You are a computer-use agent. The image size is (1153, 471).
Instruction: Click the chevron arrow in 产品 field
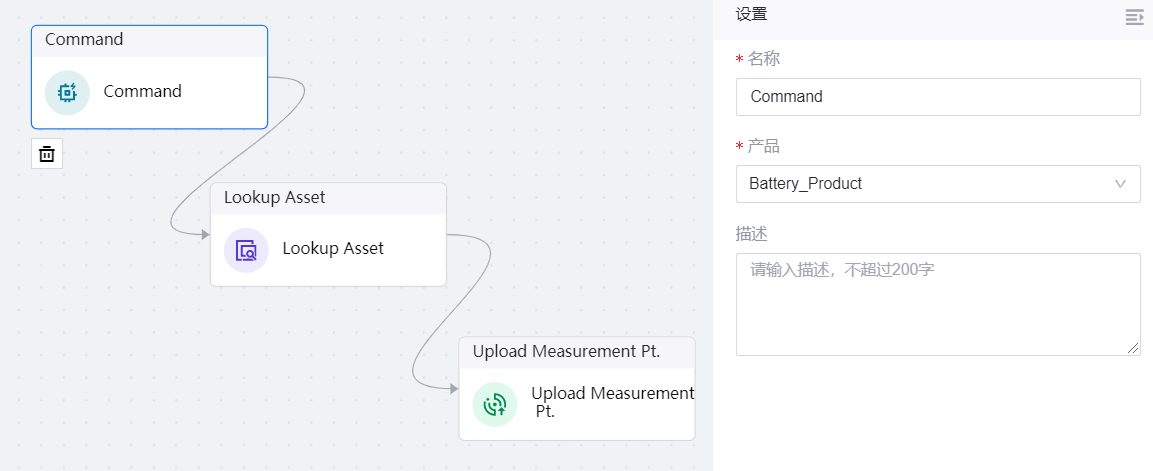(1120, 184)
